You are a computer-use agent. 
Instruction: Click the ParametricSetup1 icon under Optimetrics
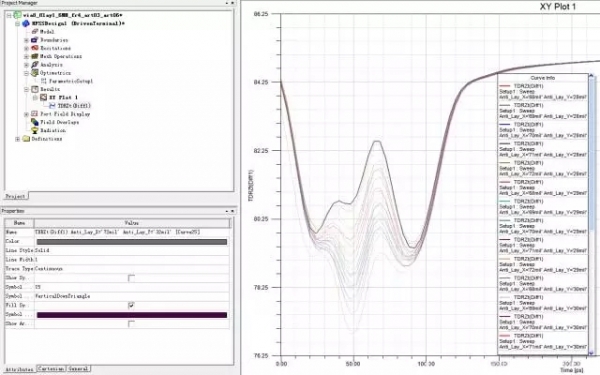click(44, 81)
